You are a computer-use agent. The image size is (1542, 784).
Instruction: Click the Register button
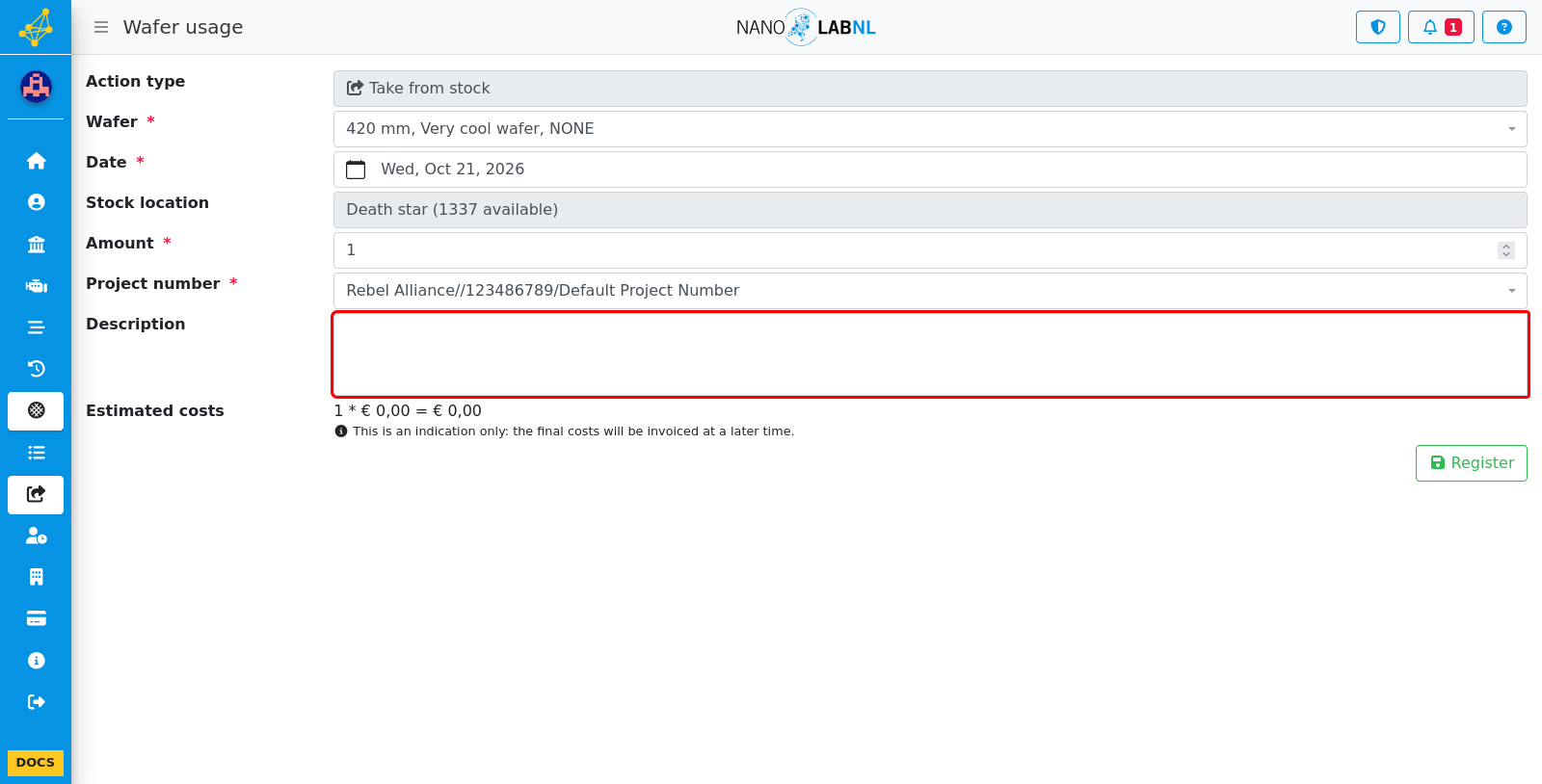tap(1472, 463)
